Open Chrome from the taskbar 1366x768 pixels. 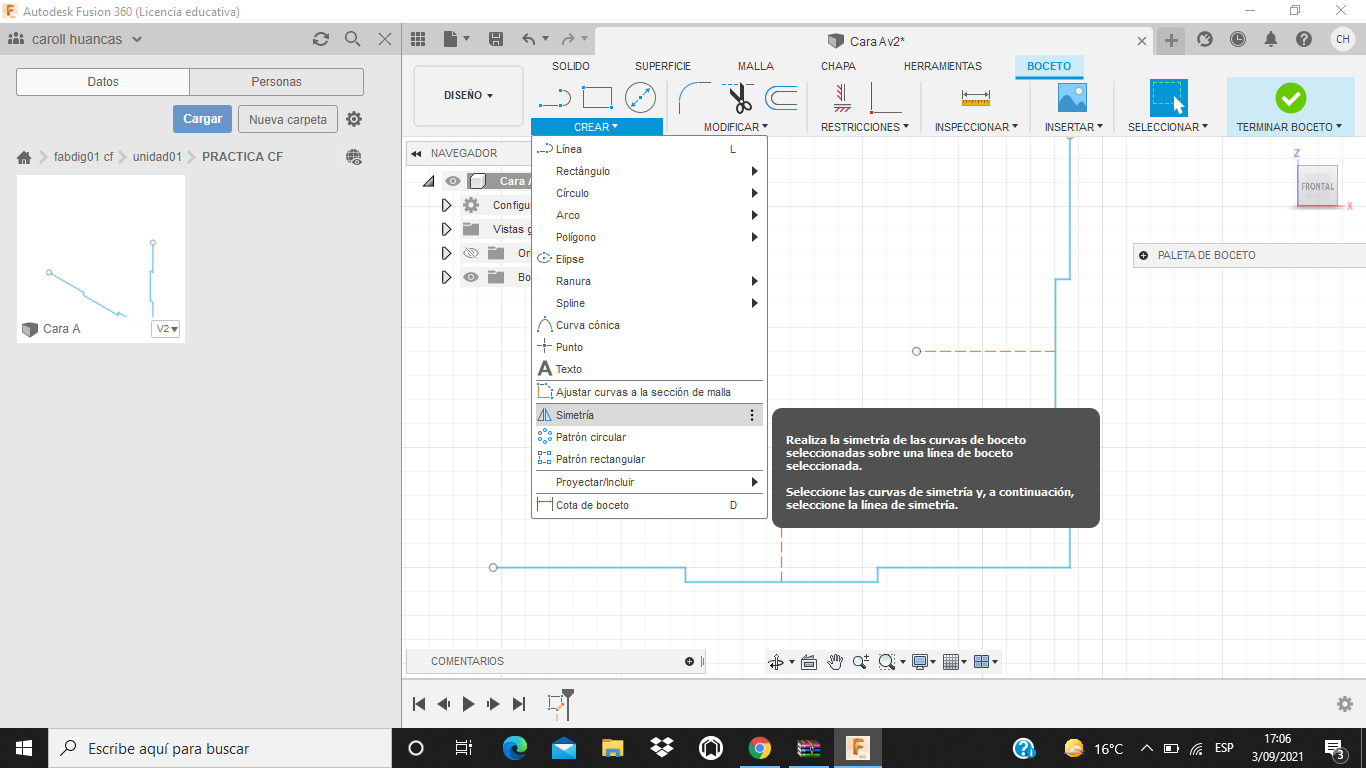pyautogui.click(x=760, y=748)
